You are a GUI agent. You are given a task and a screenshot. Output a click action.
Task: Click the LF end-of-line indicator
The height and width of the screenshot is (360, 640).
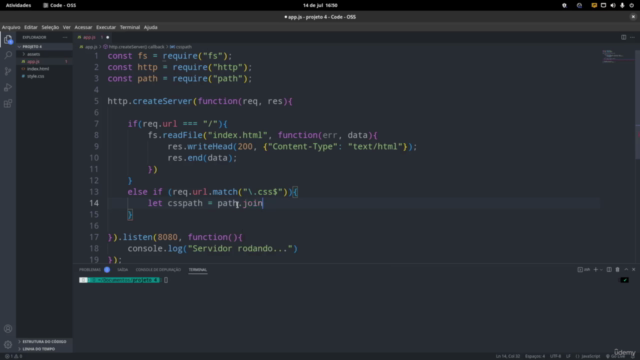(568, 356)
